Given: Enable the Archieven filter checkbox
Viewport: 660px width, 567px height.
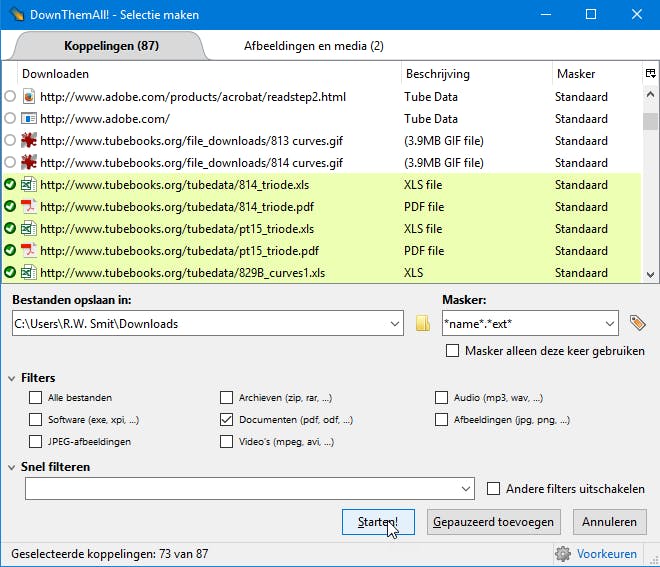Looking at the screenshot, I should pyautogui.click(x=227, y=398).
